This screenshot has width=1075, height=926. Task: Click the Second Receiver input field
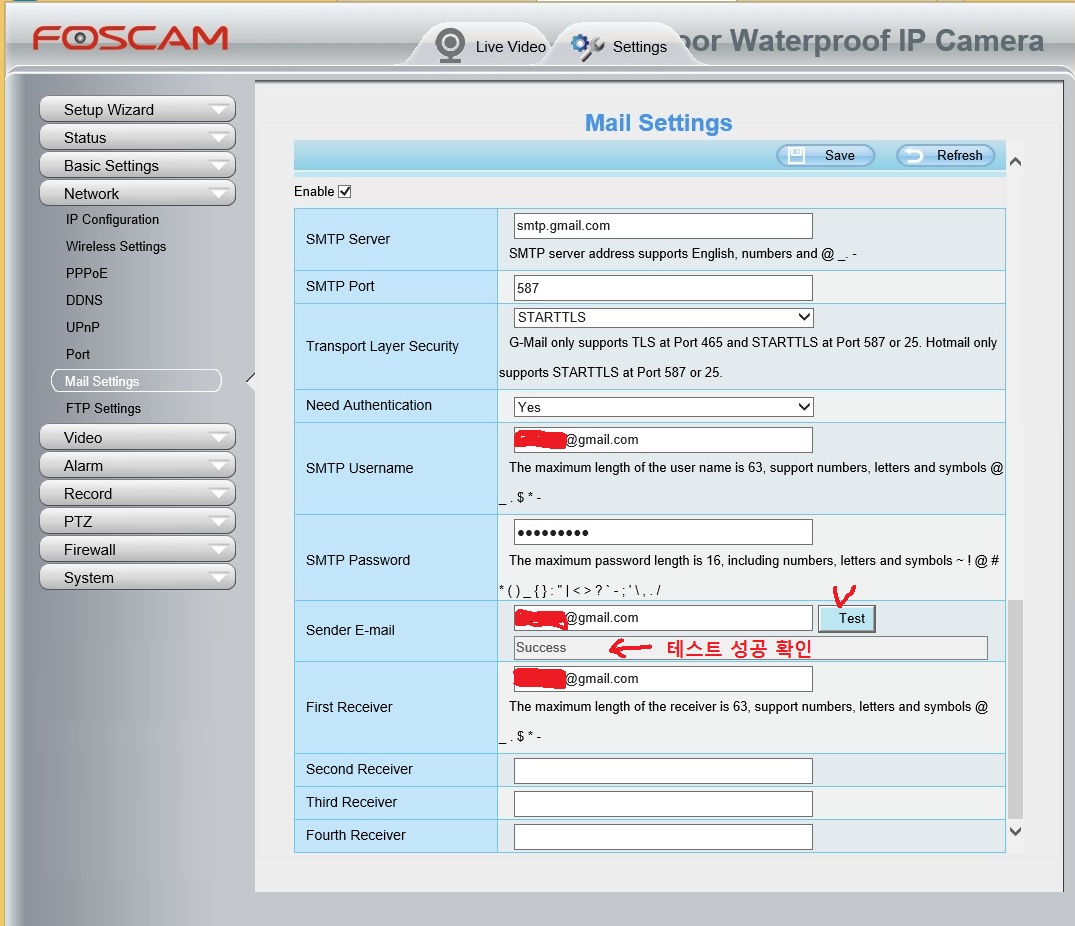[x=662, y=770]
